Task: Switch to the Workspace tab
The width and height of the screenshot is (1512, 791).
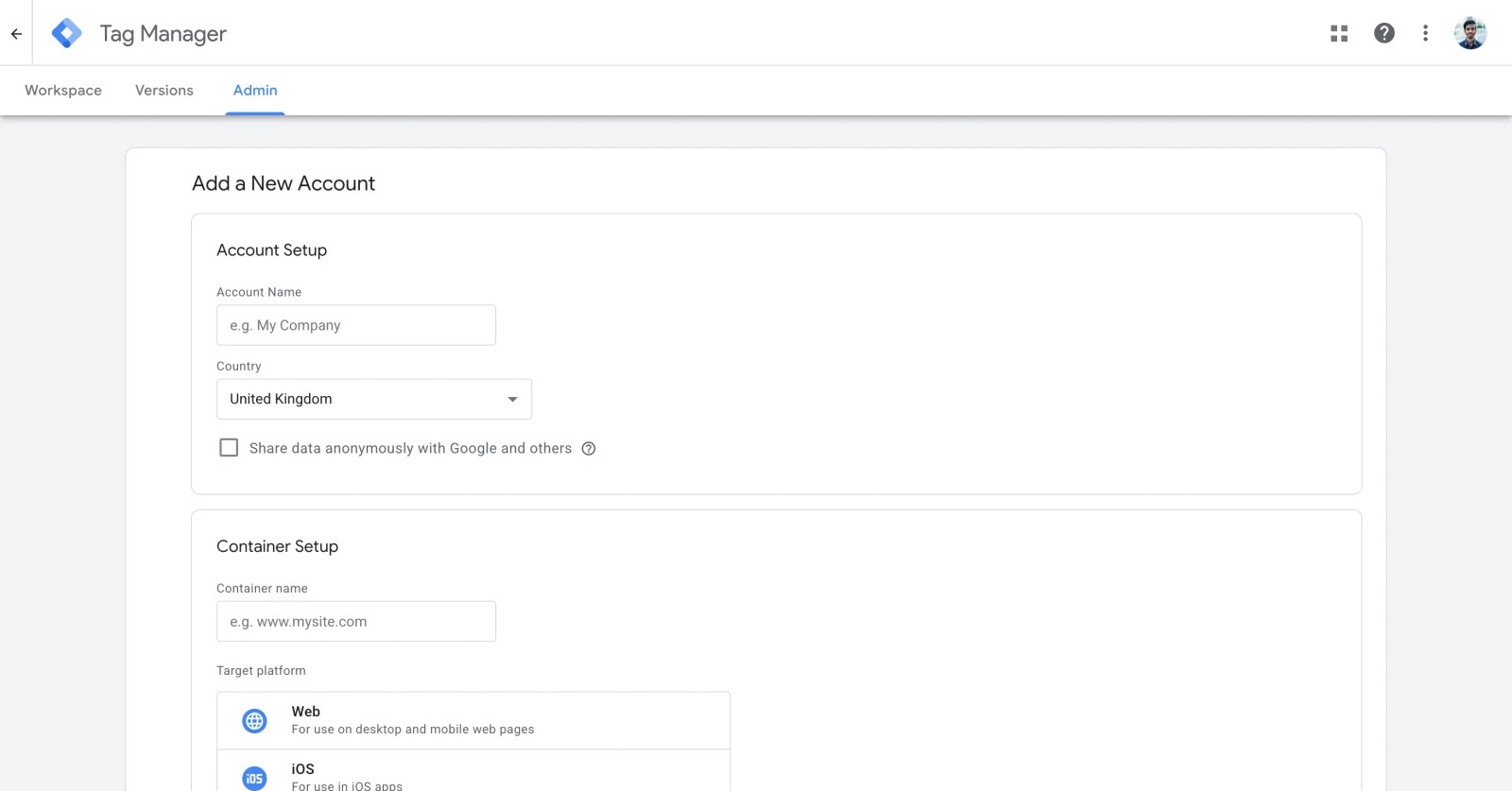Action: 63,91
